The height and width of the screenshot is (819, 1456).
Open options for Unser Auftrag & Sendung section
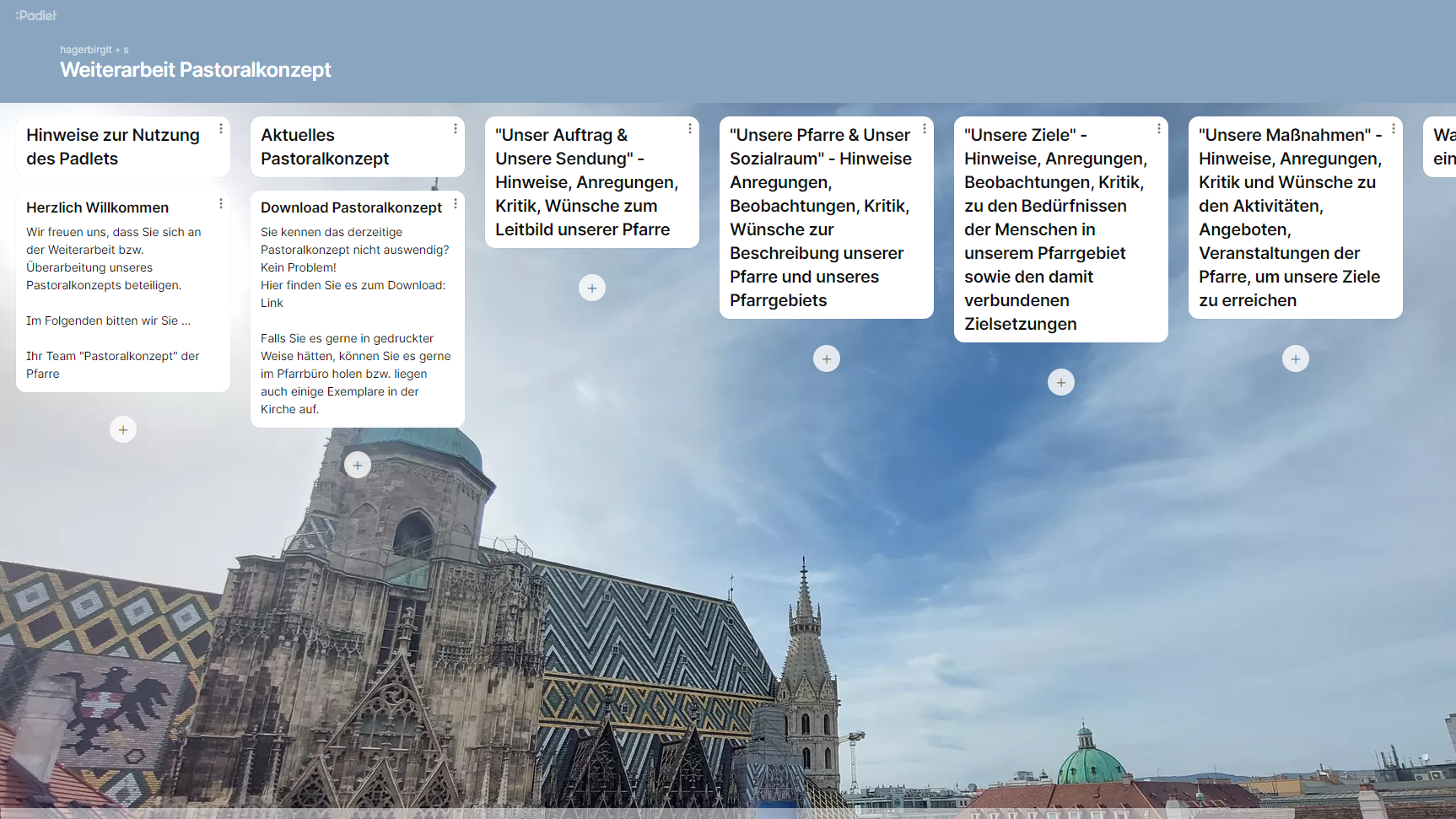[x=690, y=128]
